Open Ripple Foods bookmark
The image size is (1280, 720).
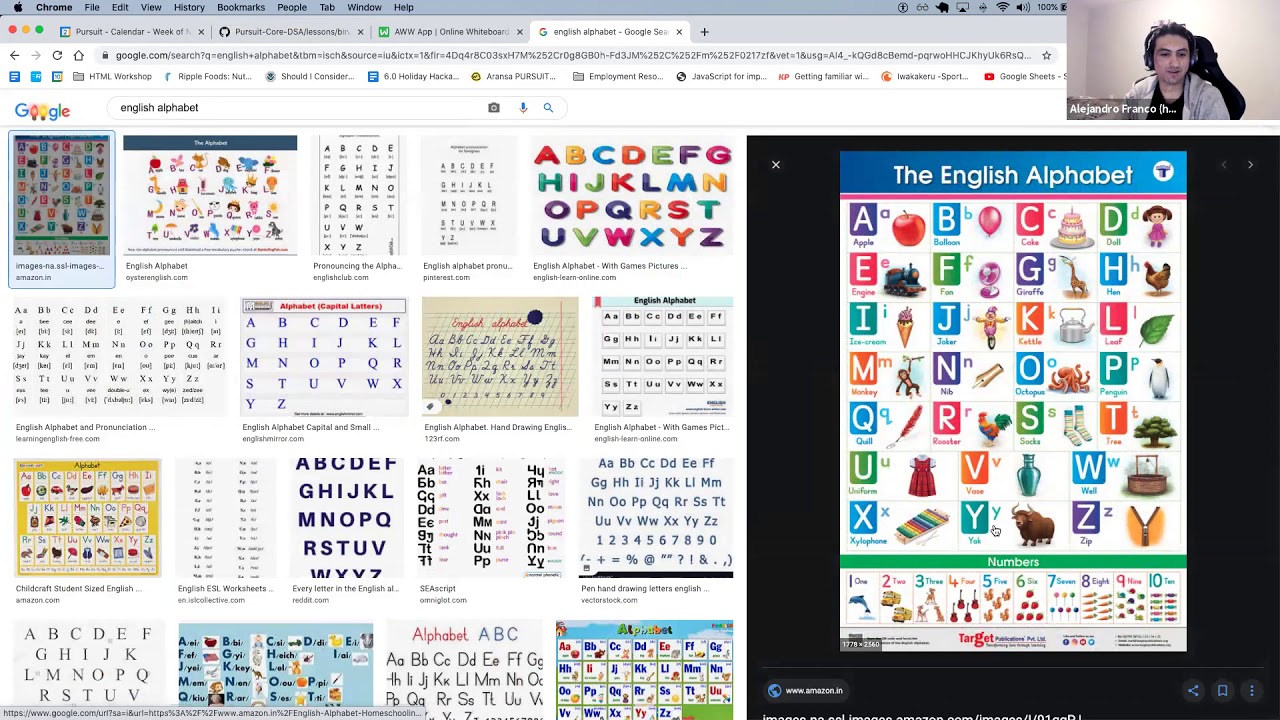[208, 76]
